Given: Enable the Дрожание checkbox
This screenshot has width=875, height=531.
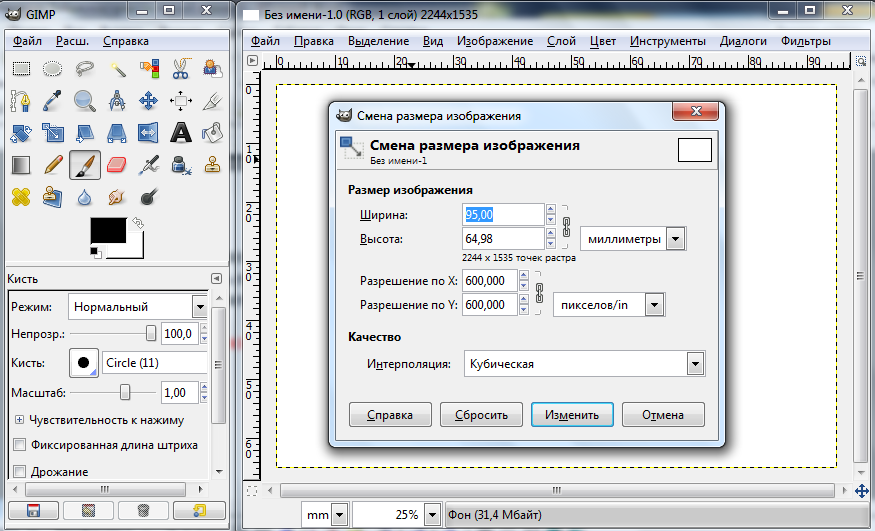Looking at the screenshot, I should point(20,471).
